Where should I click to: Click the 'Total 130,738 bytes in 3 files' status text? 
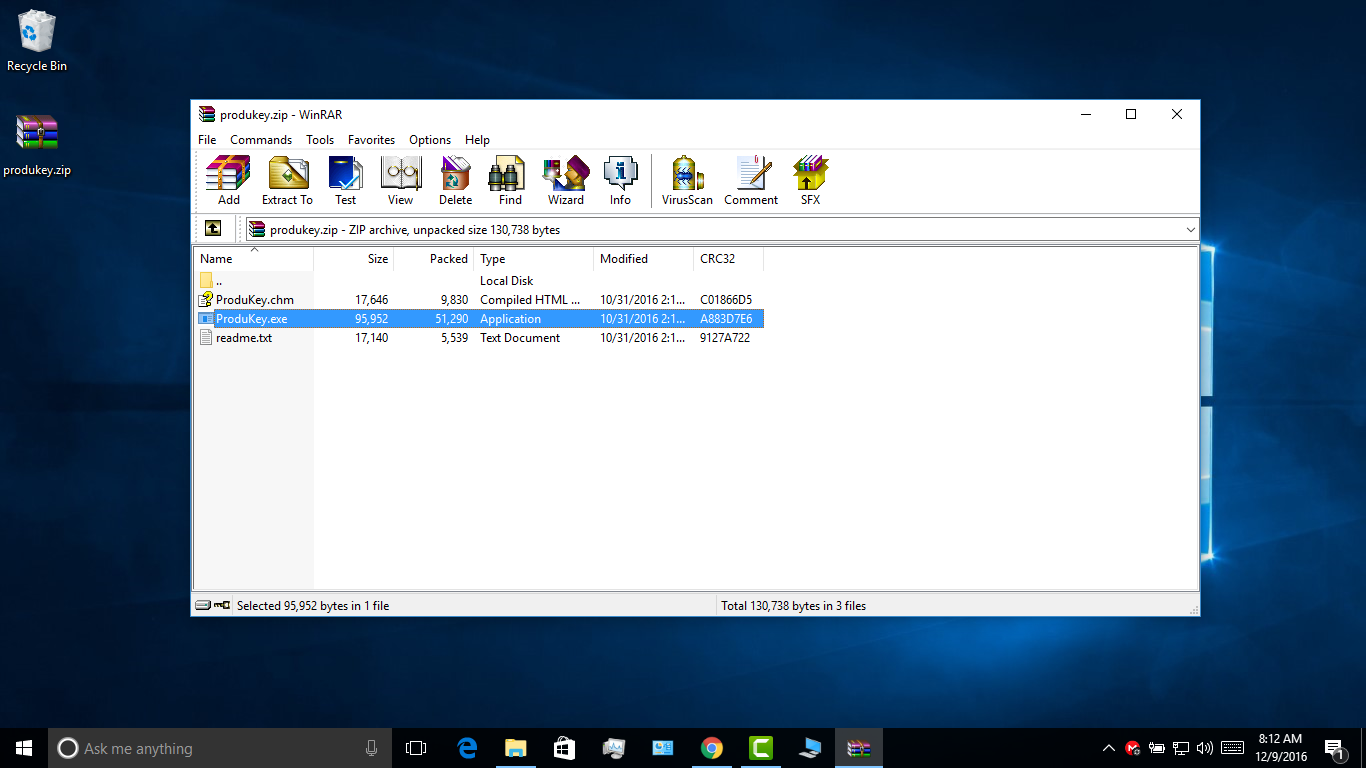pos(794,606)
